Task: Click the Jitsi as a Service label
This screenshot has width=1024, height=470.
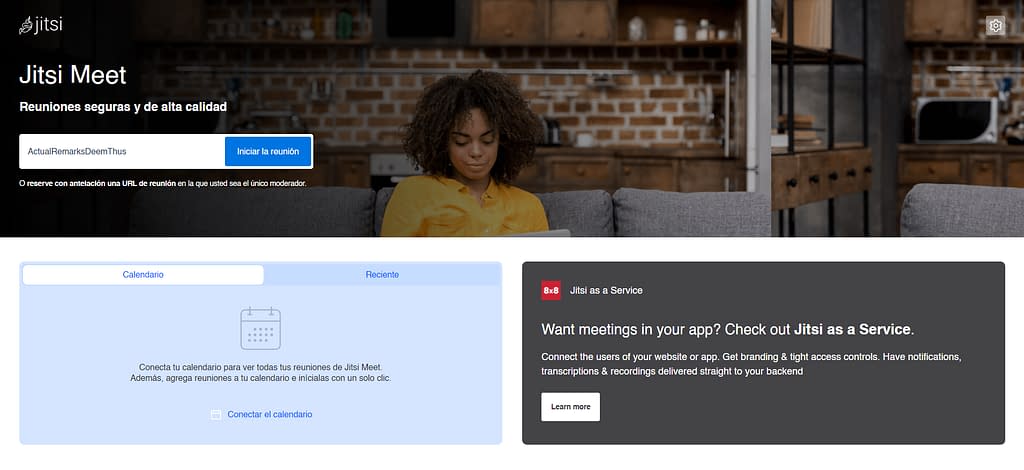Action: pos(606,290)
